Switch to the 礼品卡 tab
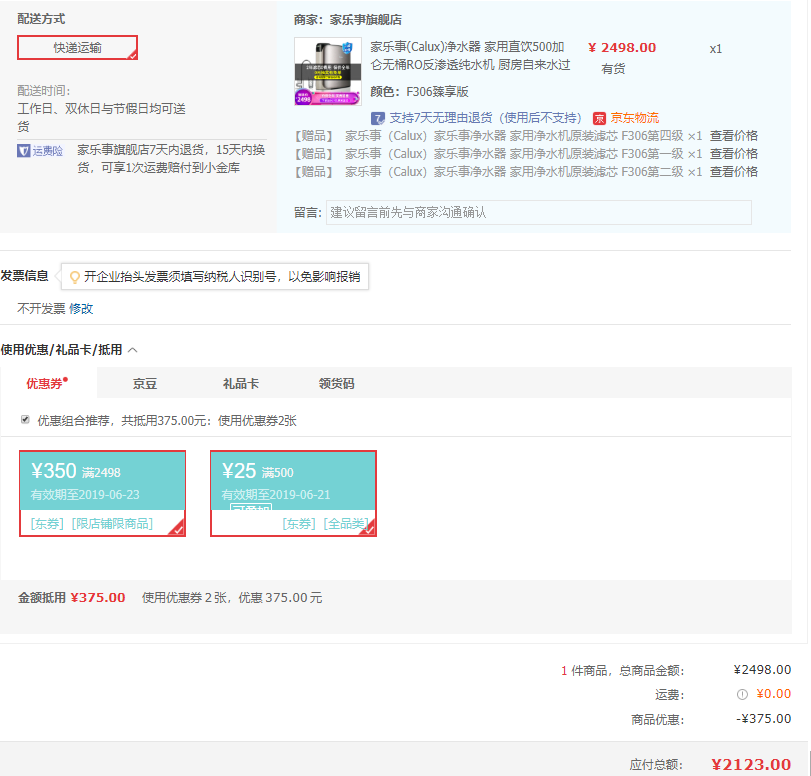 point(241,384)
